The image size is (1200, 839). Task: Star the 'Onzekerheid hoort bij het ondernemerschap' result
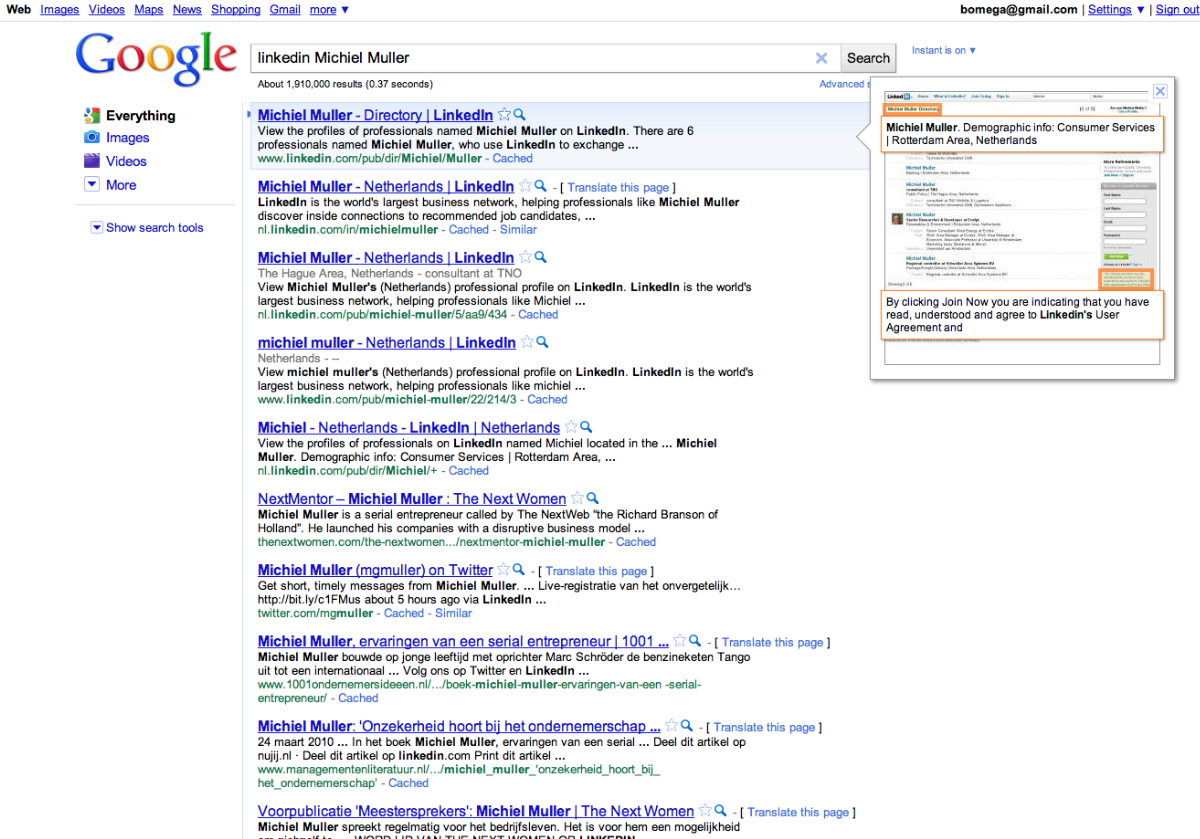(672, 726)
